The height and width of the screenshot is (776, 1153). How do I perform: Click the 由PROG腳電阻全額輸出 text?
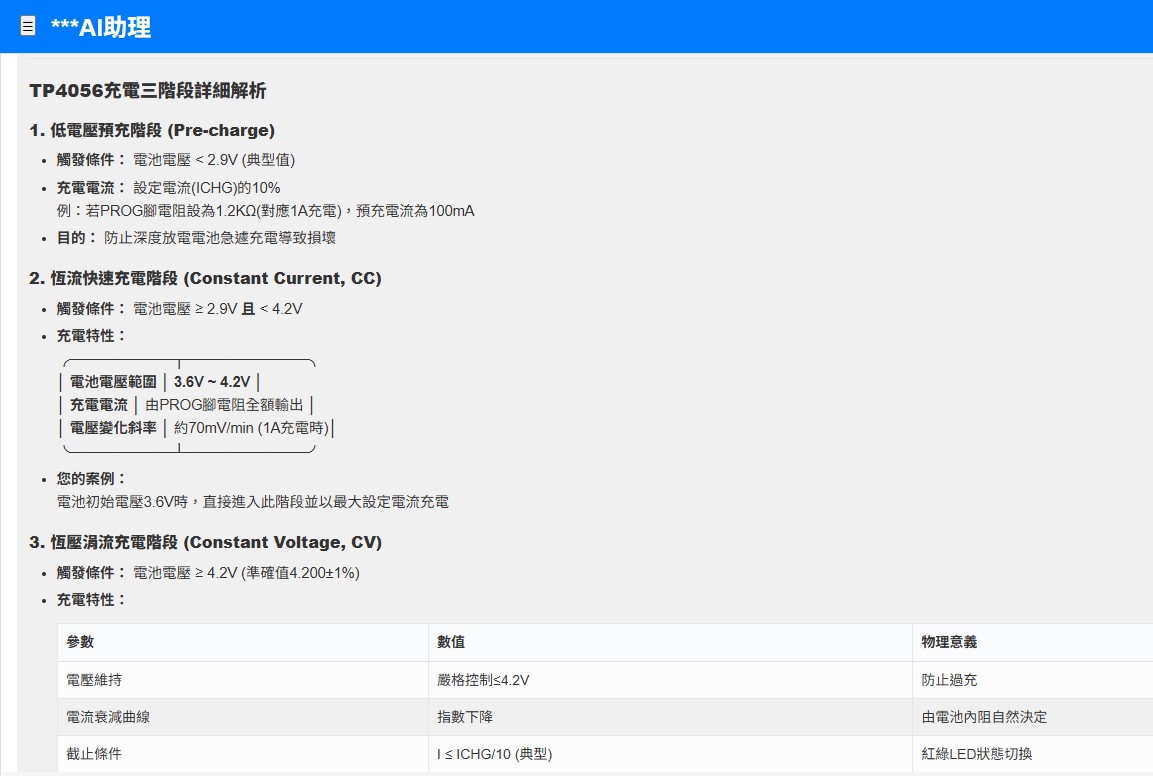click(x=224, y=405)
